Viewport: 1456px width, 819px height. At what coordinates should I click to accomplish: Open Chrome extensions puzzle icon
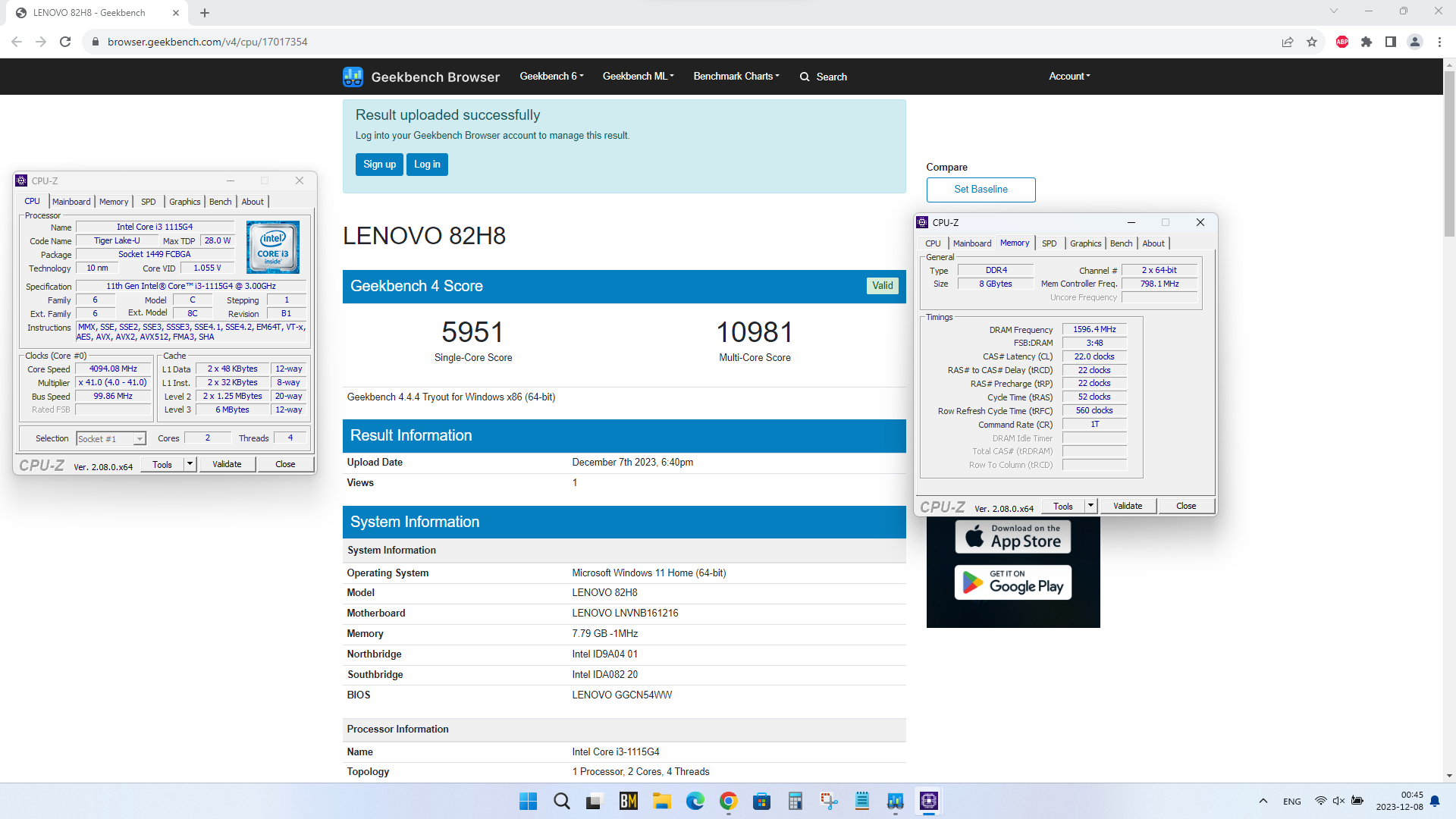1367,42
